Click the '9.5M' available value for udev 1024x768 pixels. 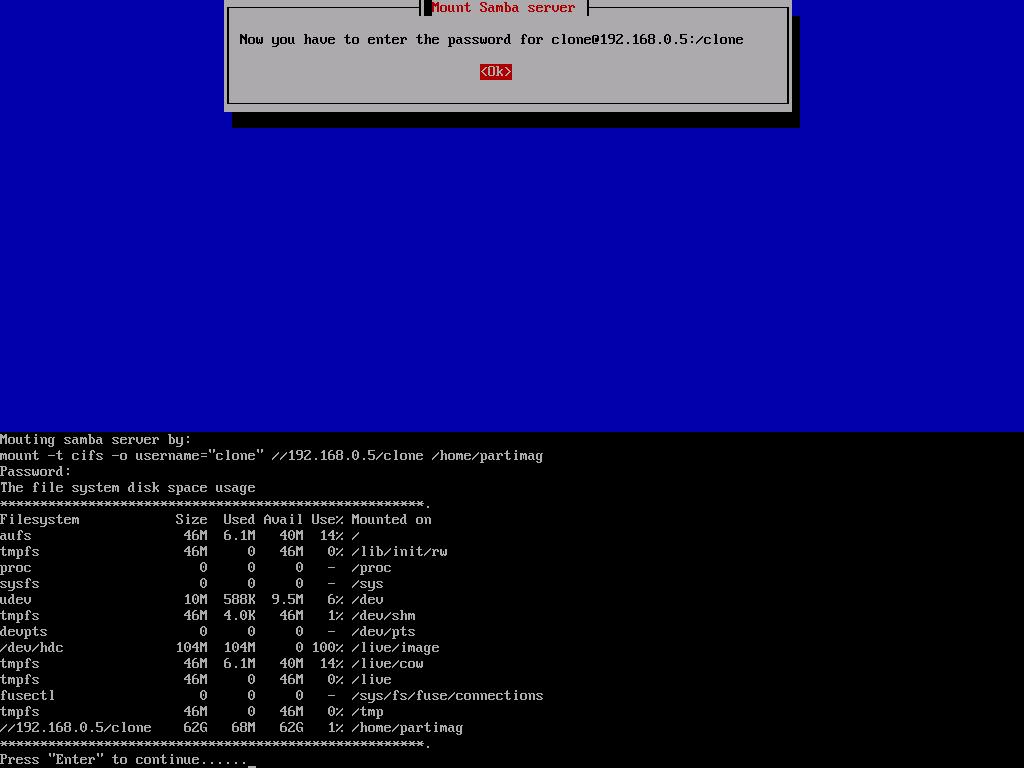point(287,600)
